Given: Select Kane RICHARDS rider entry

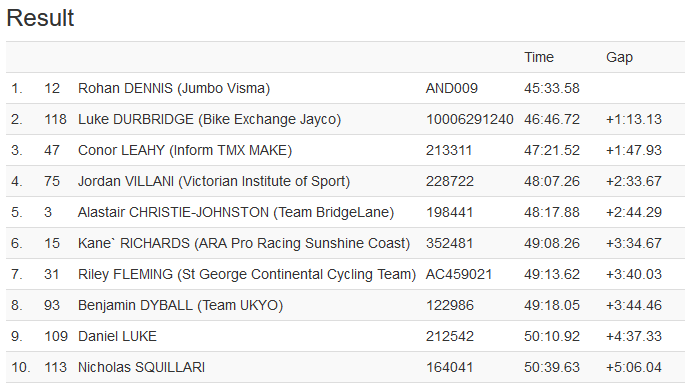Looking at the screenshot, I should point(244,243).
